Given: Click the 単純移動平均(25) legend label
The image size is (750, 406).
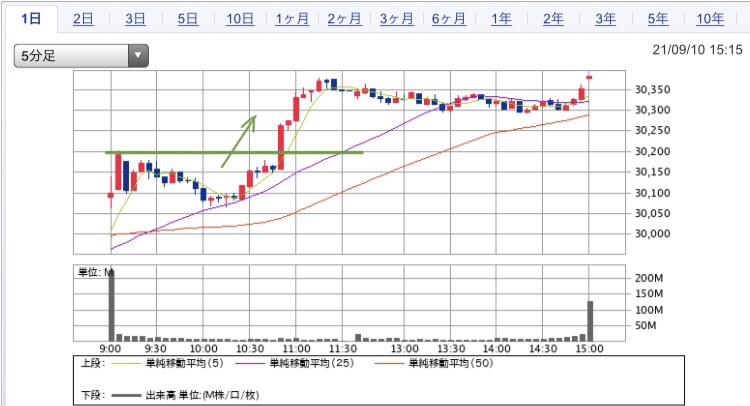Looking at the screenshot, I should pyautogui.click(x=312, y=363).
